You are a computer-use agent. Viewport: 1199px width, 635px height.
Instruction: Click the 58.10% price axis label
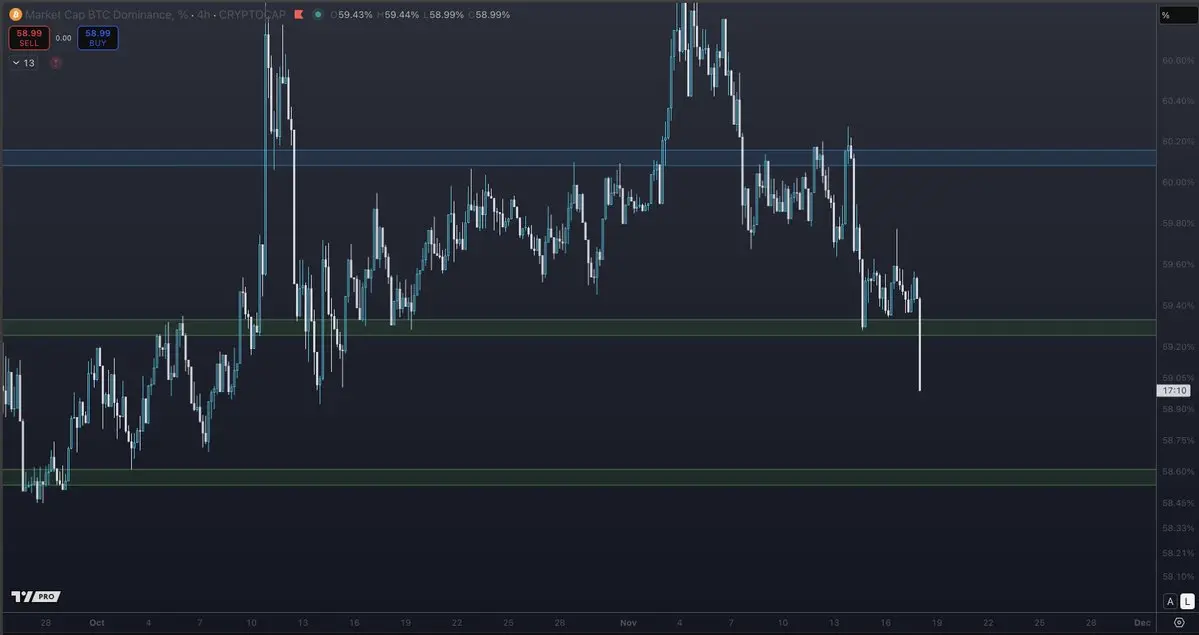1178,576
